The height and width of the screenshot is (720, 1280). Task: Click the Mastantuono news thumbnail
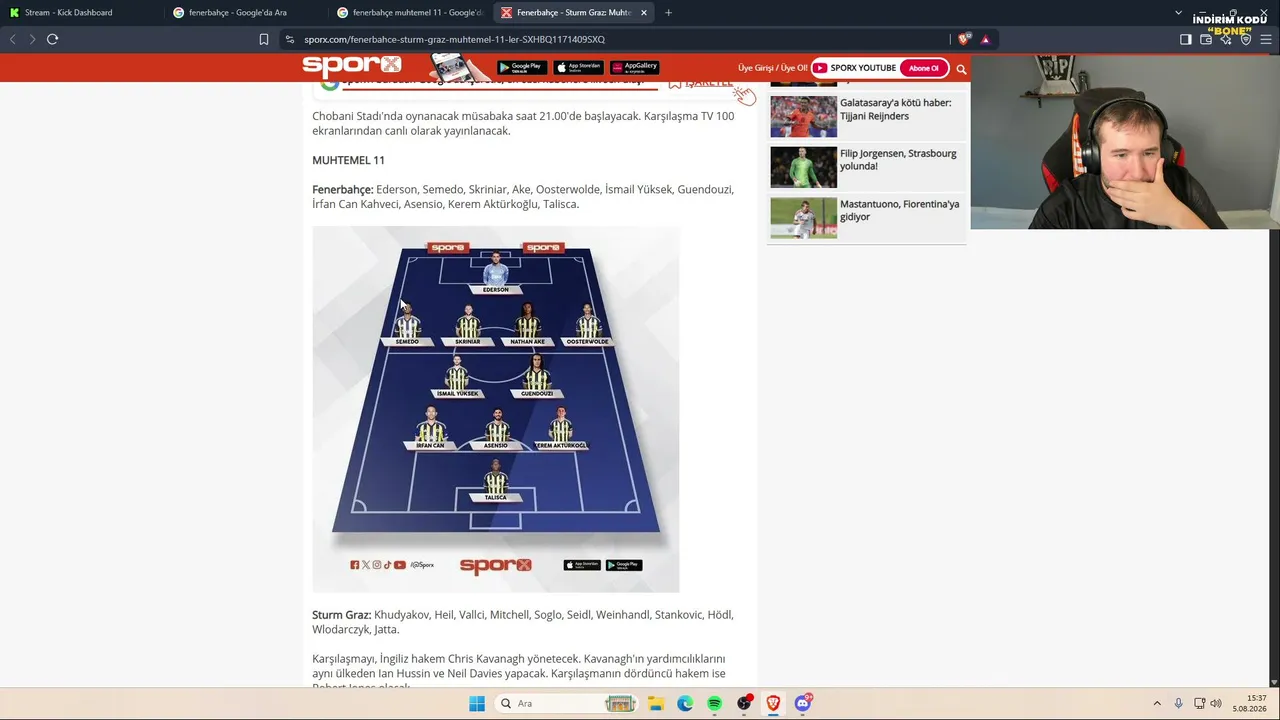click(x=803, y=218)
